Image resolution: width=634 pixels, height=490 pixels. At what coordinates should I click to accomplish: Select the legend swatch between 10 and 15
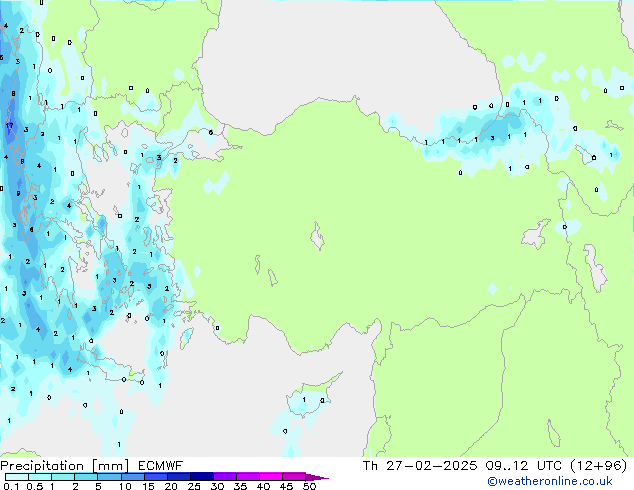[x=132, y=477]
